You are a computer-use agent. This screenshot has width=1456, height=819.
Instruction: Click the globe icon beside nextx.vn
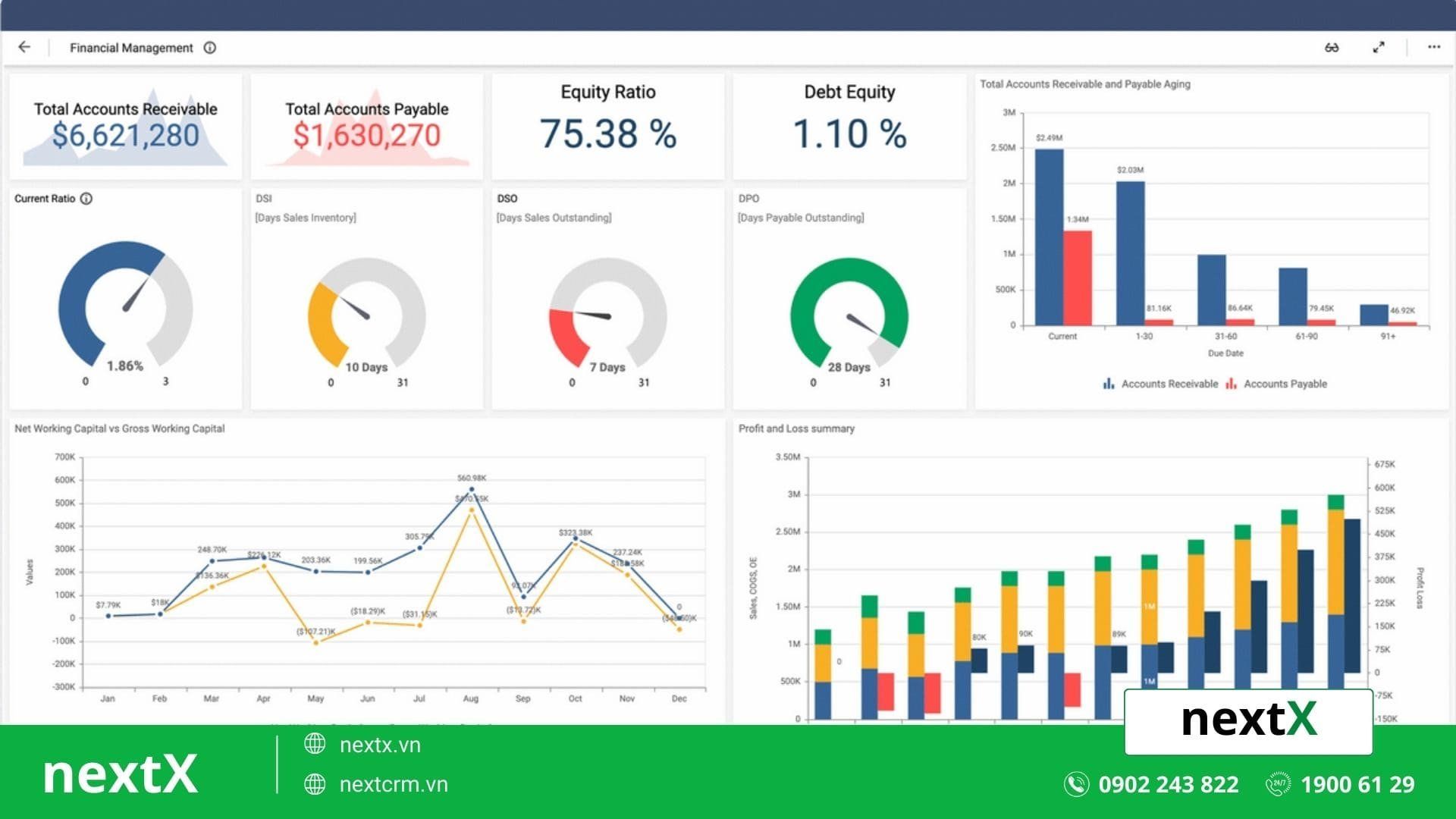click(x=315, y=744)
